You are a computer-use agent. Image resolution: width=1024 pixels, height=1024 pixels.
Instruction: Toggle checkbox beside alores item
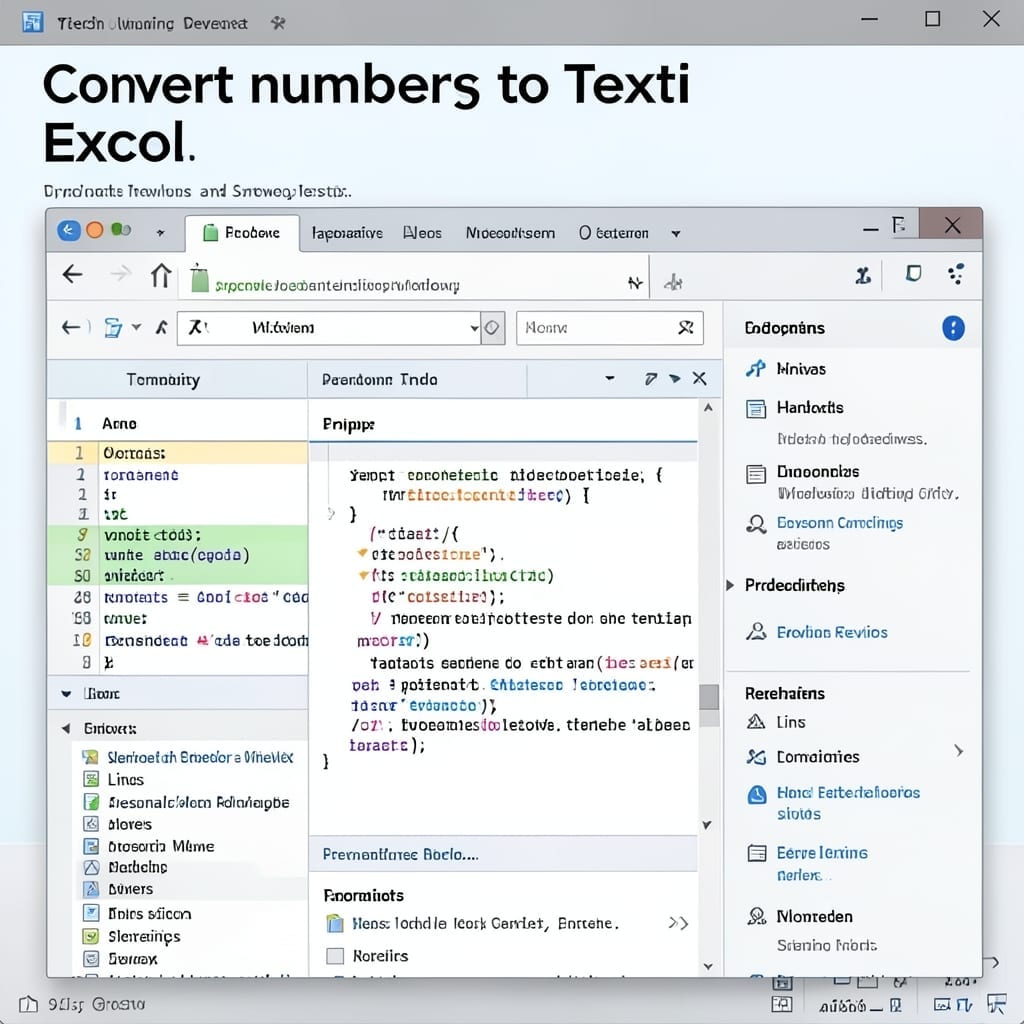click(91, 824)
